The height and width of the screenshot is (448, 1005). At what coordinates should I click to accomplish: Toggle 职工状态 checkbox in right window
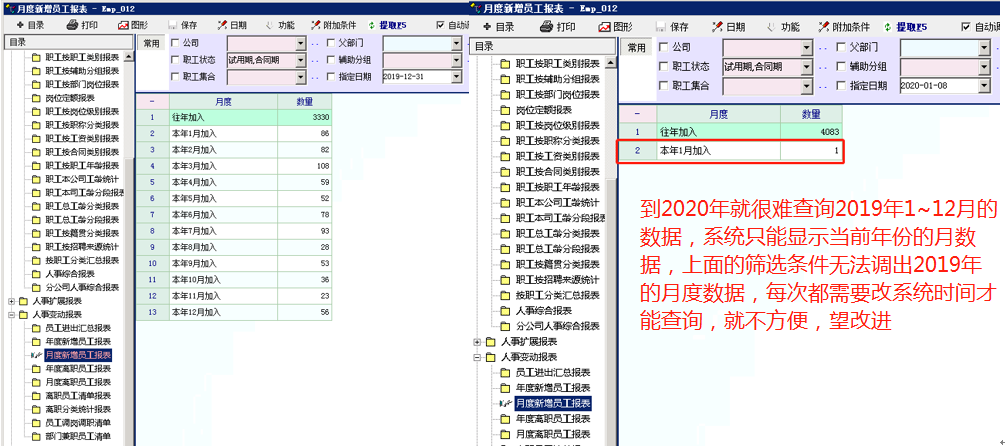[665, 66]
